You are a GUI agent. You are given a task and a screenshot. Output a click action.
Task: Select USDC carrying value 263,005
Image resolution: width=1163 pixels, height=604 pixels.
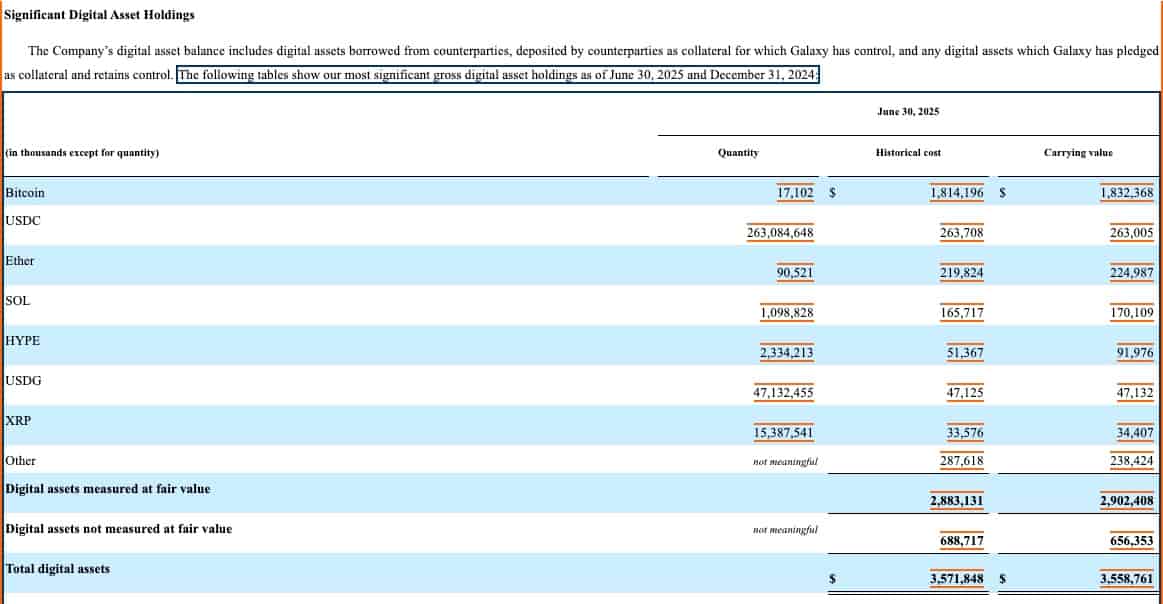click(x=1131, y=232)
